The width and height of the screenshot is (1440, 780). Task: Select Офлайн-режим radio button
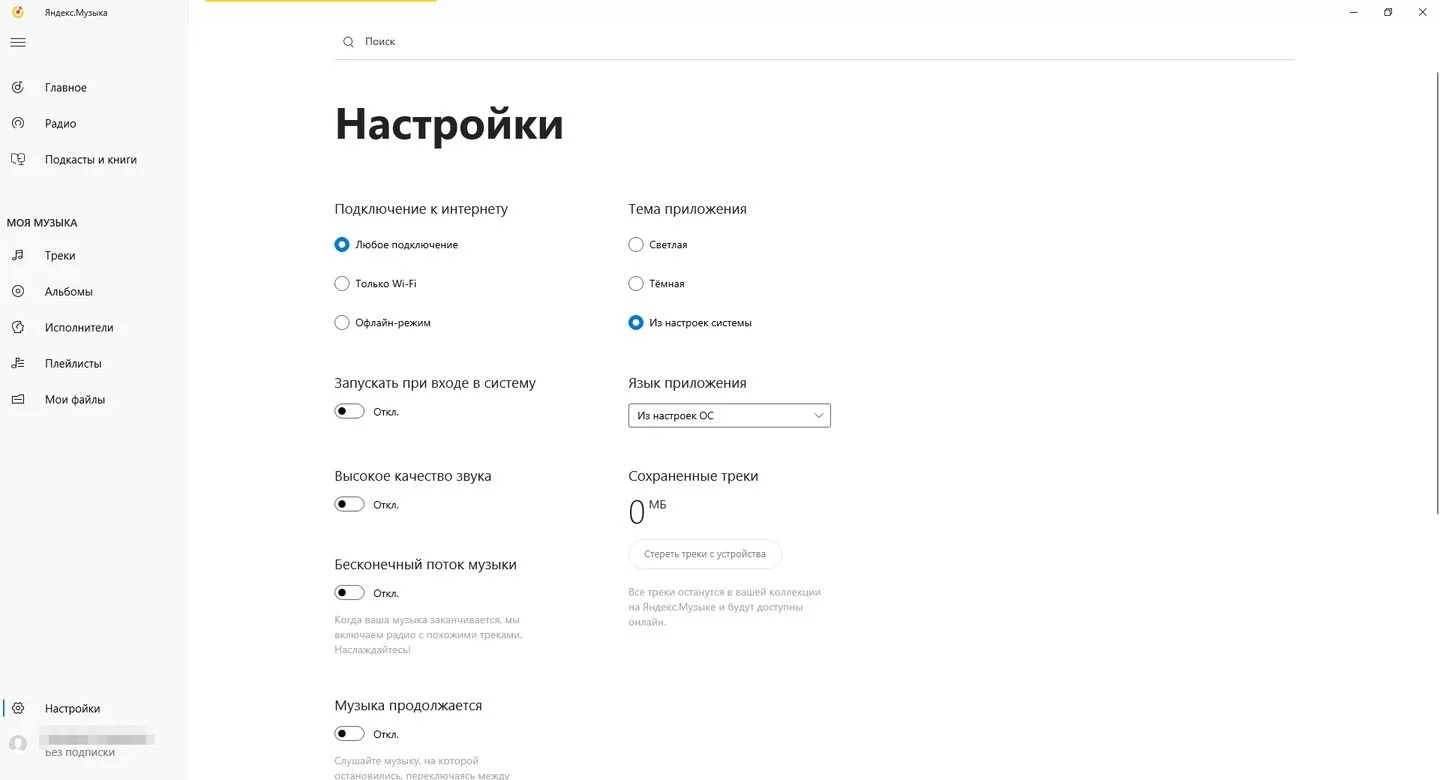point(342,323)
